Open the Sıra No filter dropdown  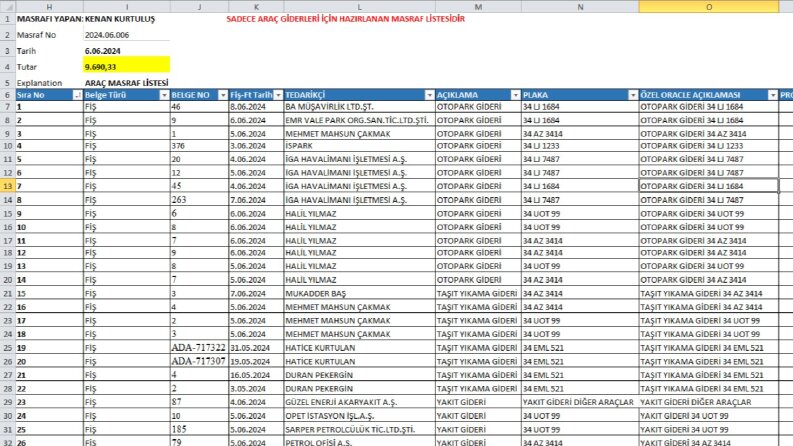pyautogui.click(x=77, y=95)
